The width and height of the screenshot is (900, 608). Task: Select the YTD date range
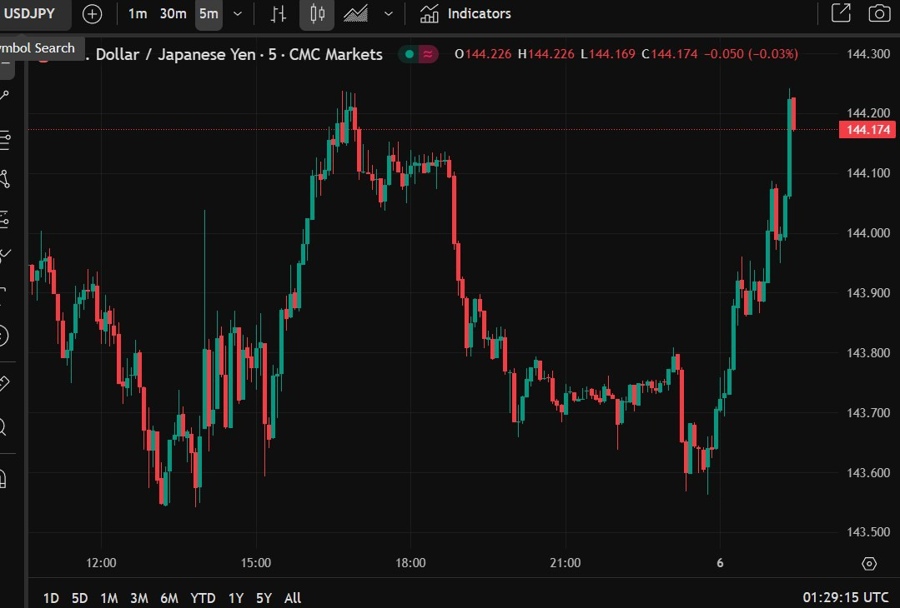203,598
